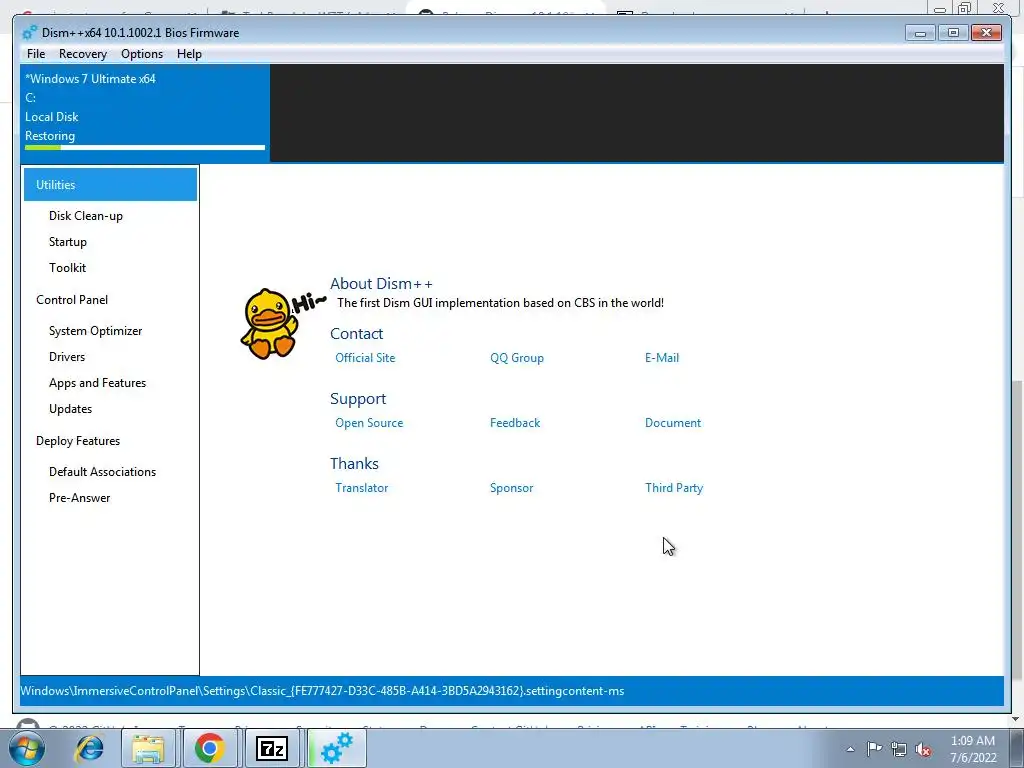Maximize the Dism++ window

[x=953, y=32]
